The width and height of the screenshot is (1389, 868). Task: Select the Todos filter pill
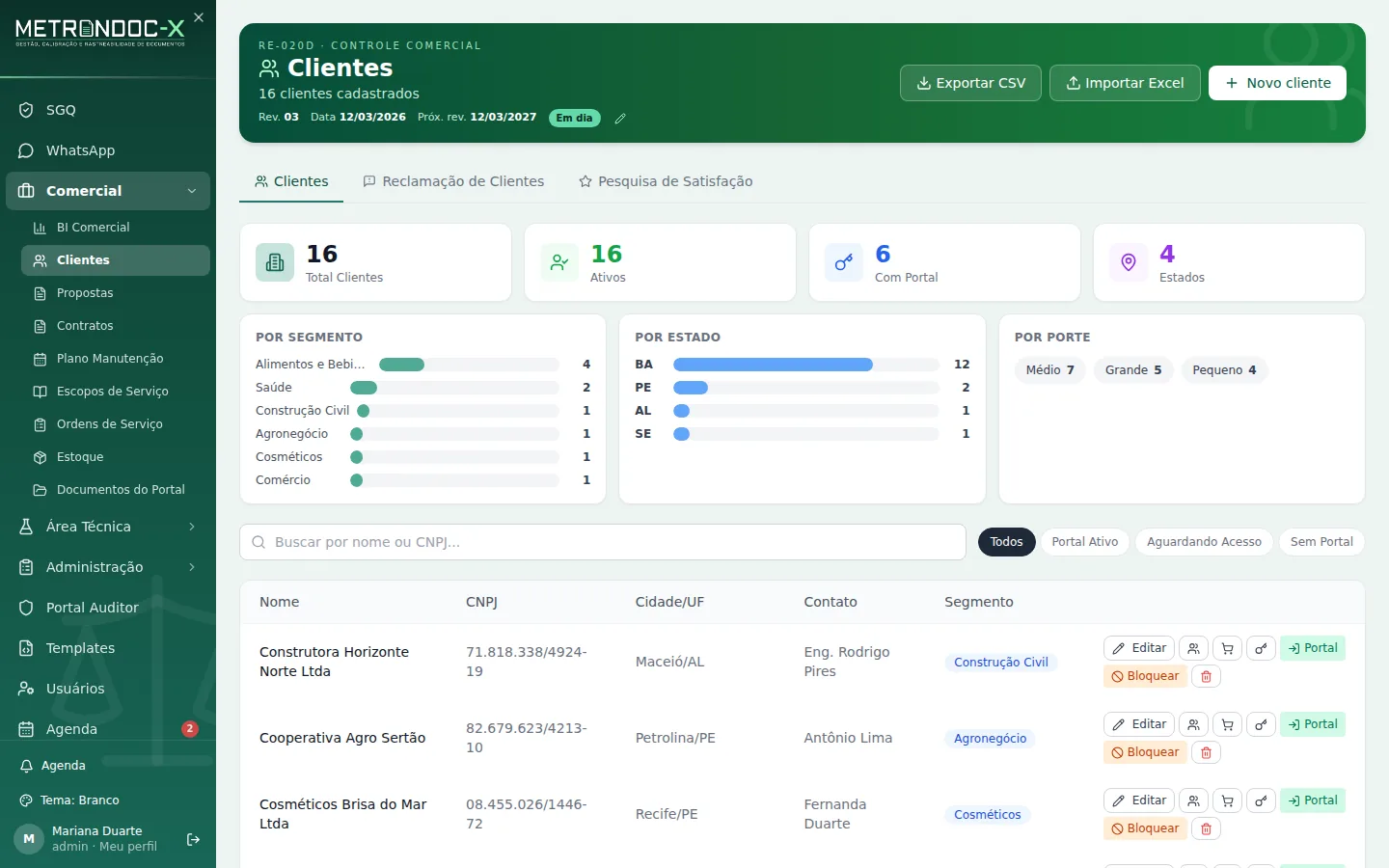point(1007,542)
